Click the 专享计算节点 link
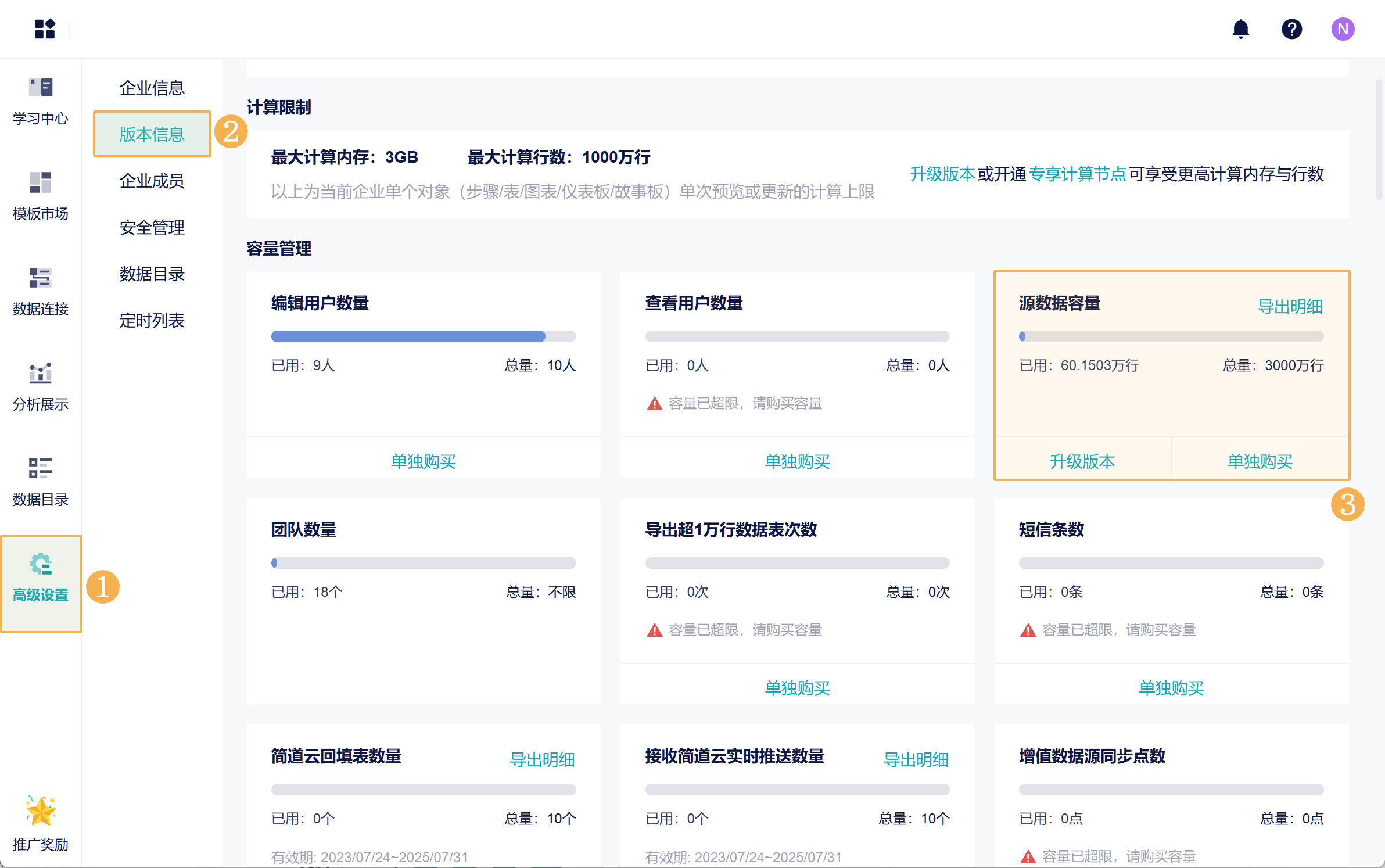The height and width of the screenshot is (868, 1385). coord(1077,174)
